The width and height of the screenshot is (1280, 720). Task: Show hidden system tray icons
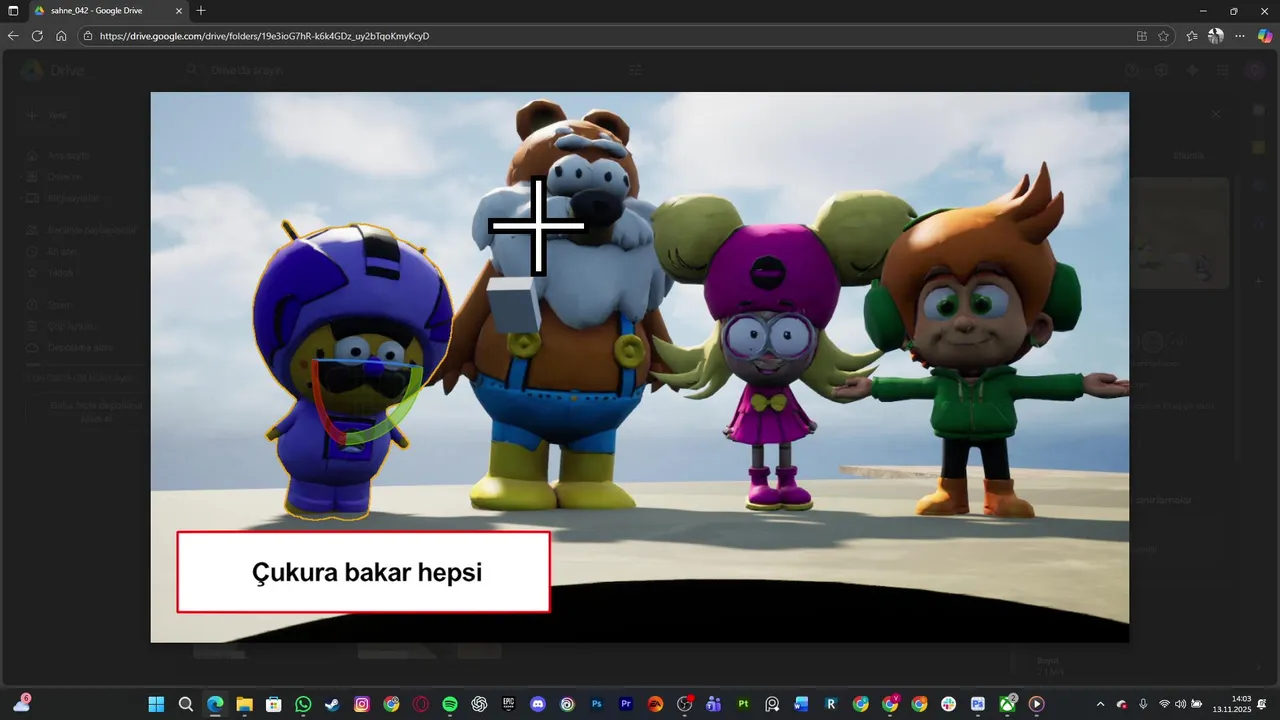pyautogui.click(x=1101, y=704)
